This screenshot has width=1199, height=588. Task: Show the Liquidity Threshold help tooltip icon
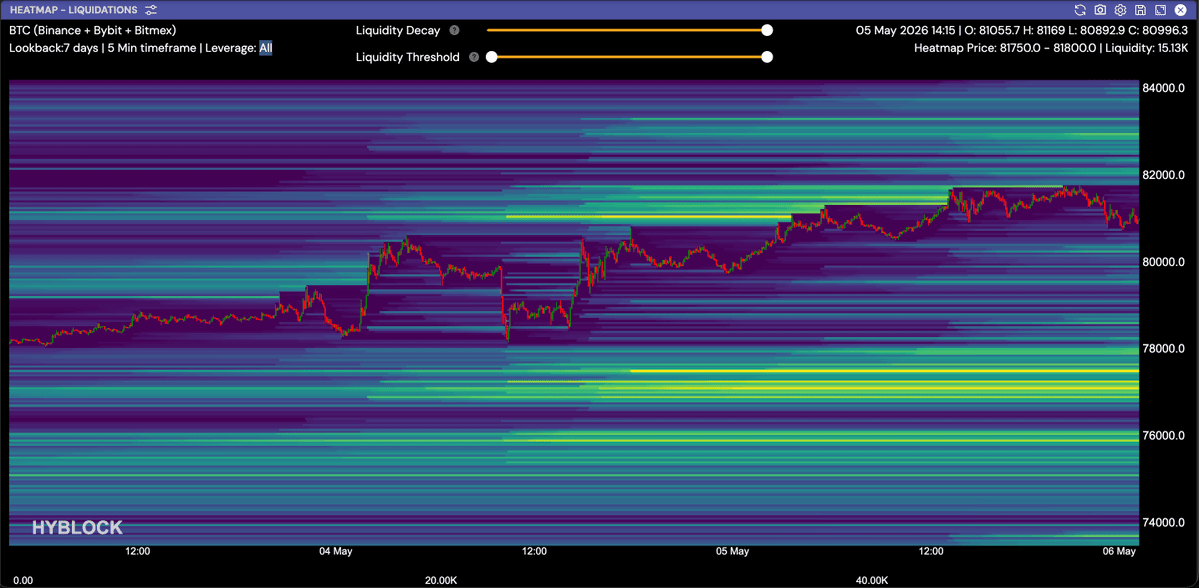[x=474, y=57]
